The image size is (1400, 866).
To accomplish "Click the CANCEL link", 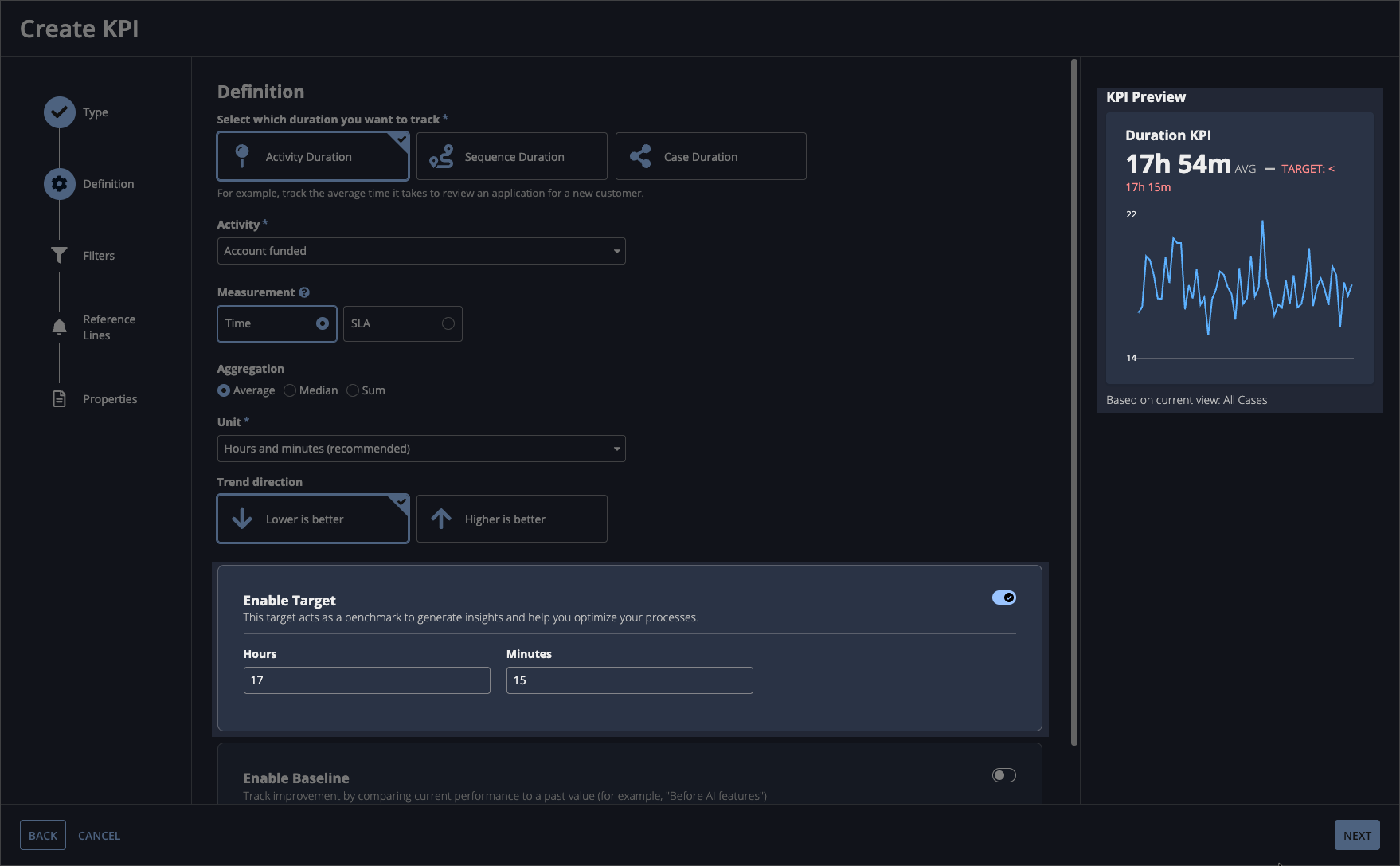I will pos(99,836).
